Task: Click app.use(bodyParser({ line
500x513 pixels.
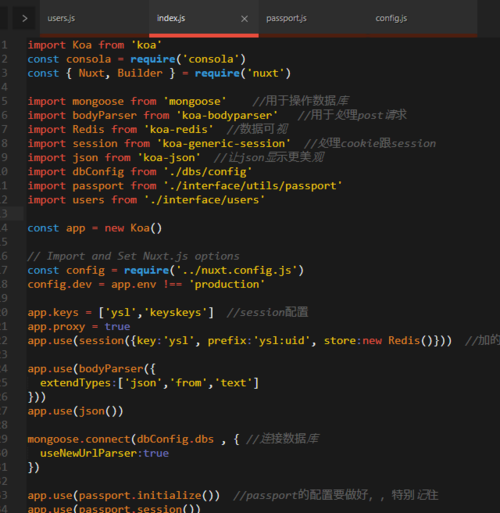Action: tap(91, 369)
